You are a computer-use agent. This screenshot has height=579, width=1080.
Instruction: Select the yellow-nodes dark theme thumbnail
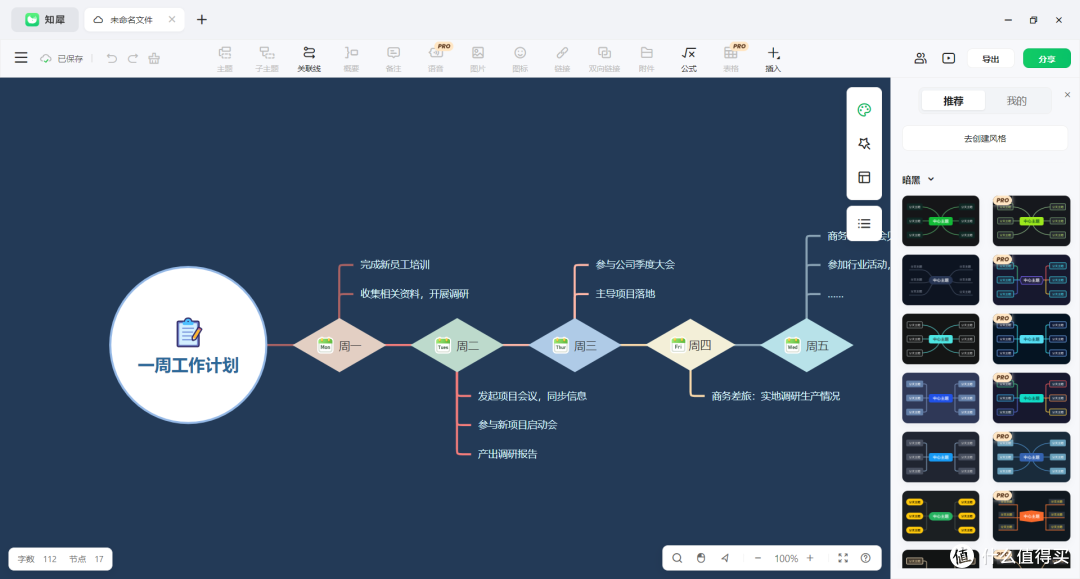tap(940, 516)
